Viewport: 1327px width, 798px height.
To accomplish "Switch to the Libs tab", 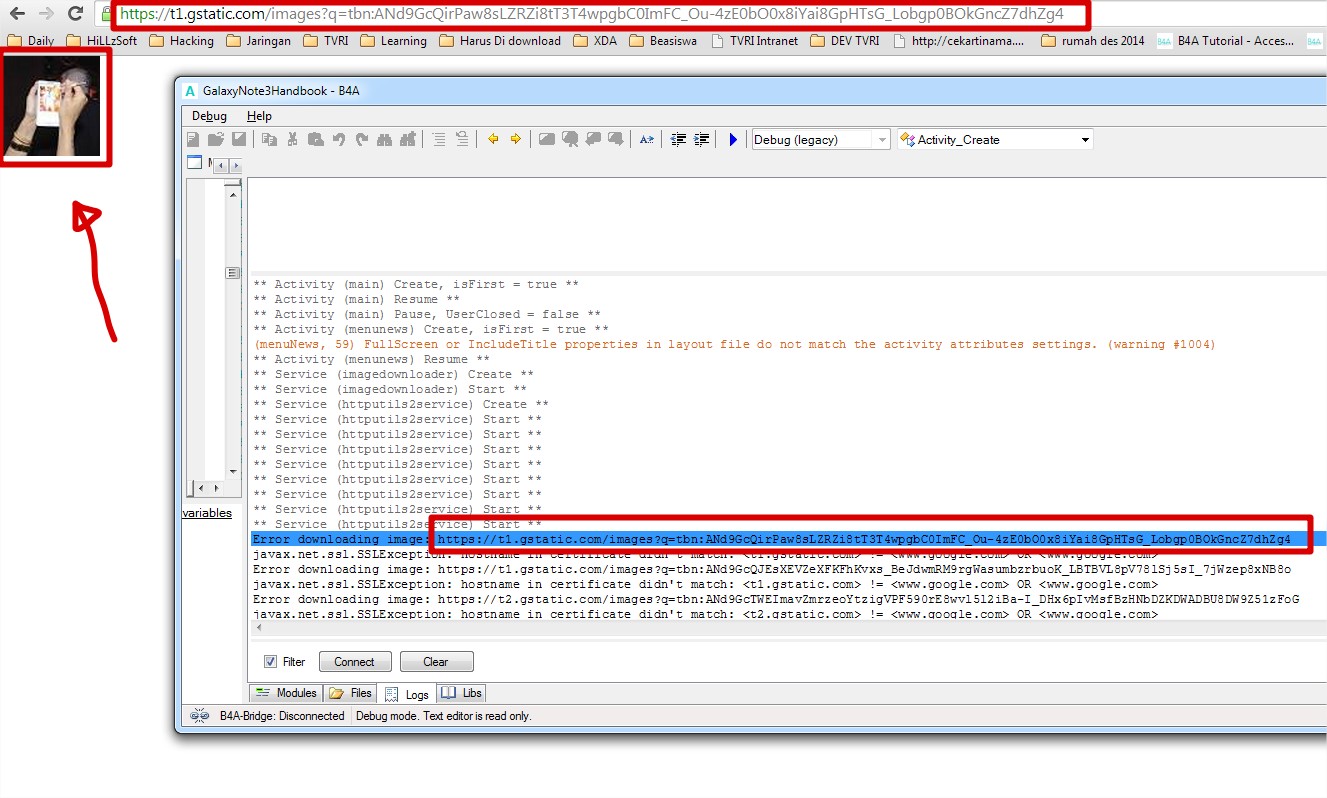I will point(462,693).
